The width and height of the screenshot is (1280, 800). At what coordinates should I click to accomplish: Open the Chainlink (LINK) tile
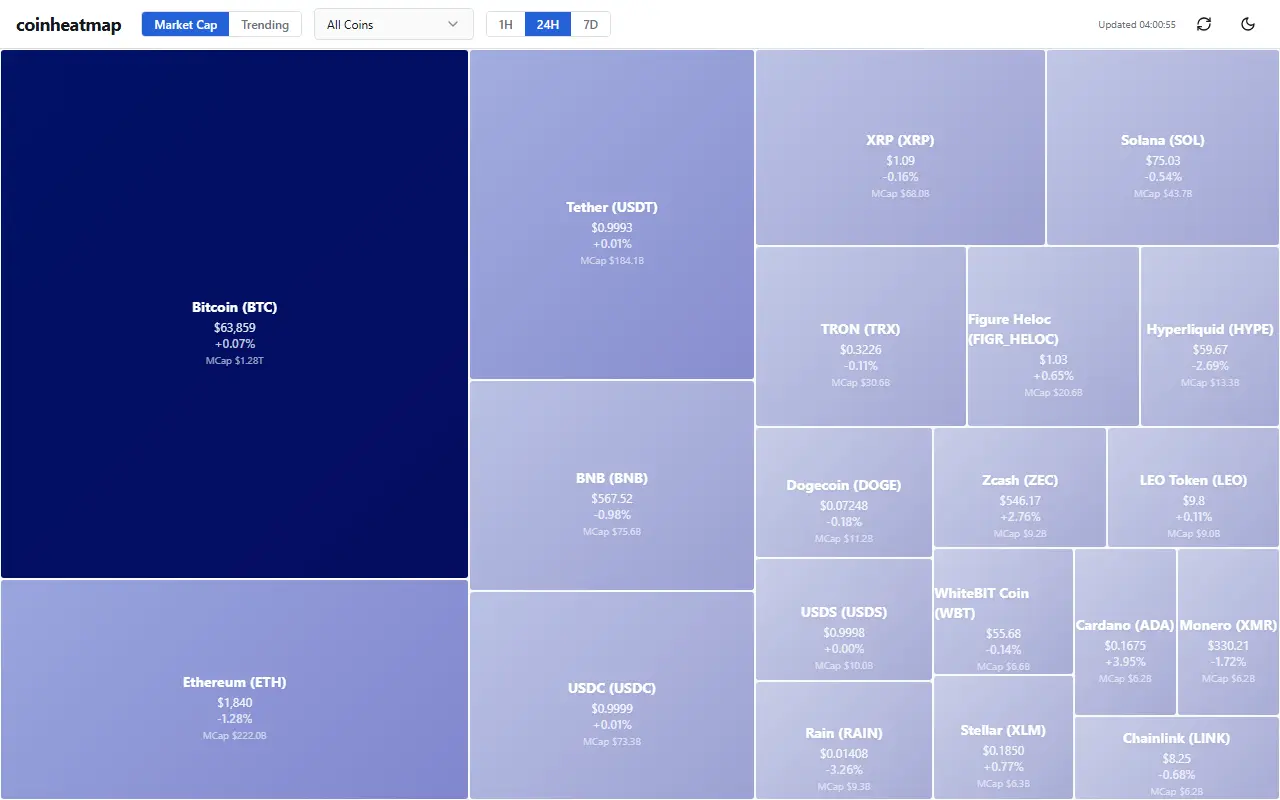point(1177,758)
